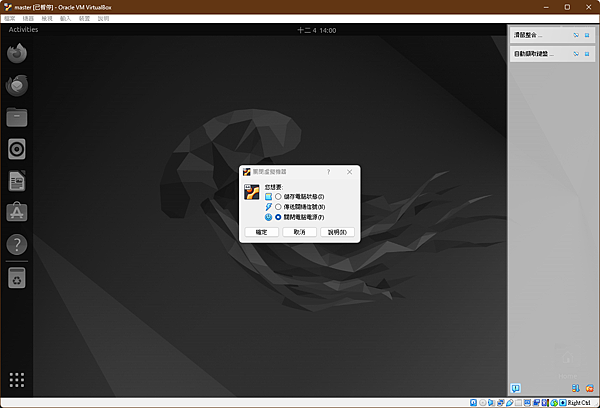Confirm the dialog with the 確定 button
The height and width of the screenshot is (408, 600).
(261, 232)
